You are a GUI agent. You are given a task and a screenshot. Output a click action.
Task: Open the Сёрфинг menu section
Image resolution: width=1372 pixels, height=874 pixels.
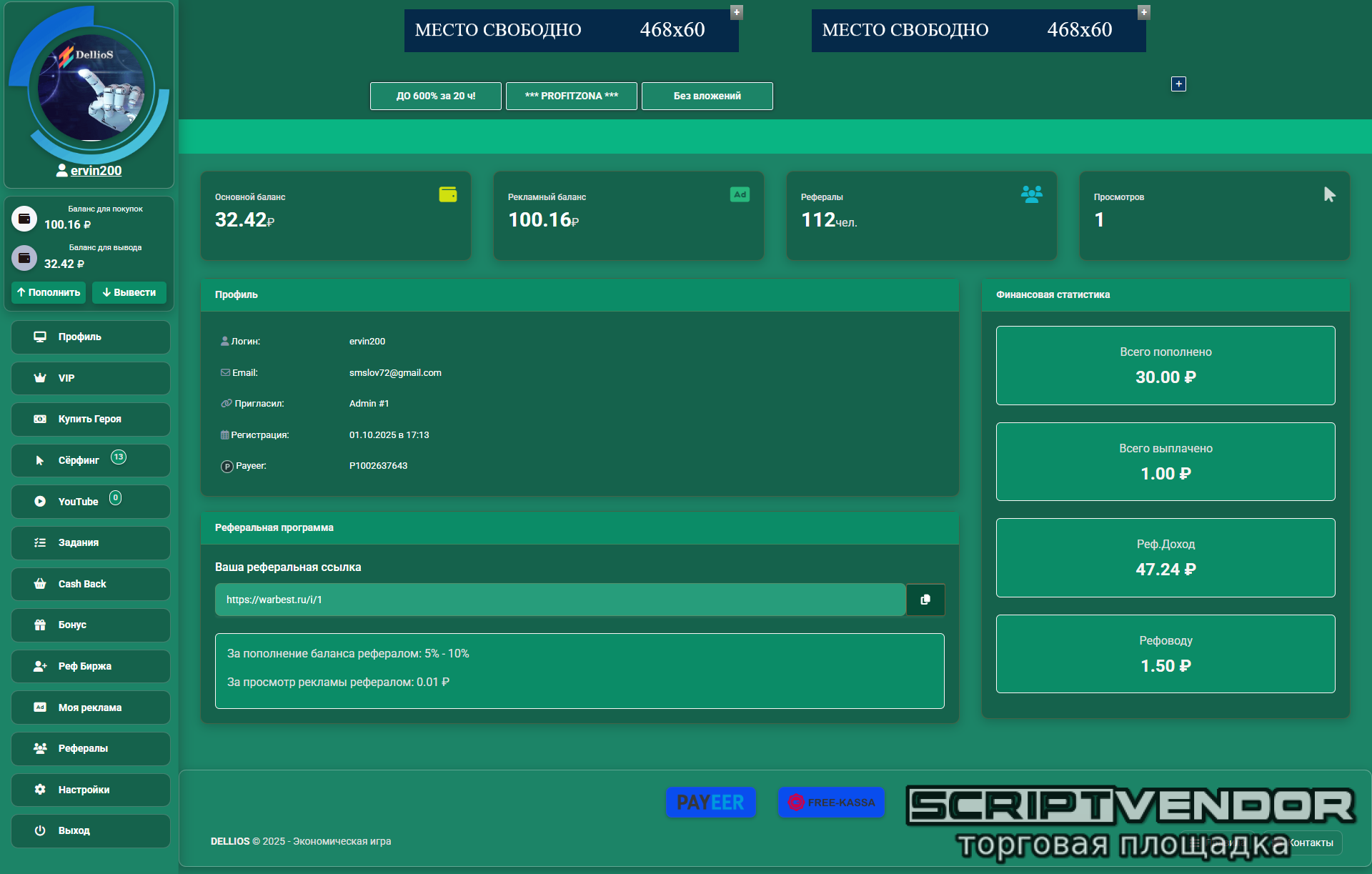pyautogui.click(x=91, y=460)
